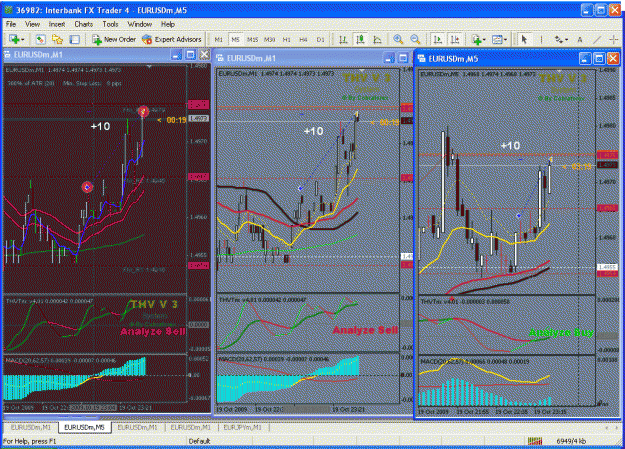Select the Vertical Line drawing tool
This screenshot has height=449, width=625.
point(541,39)
